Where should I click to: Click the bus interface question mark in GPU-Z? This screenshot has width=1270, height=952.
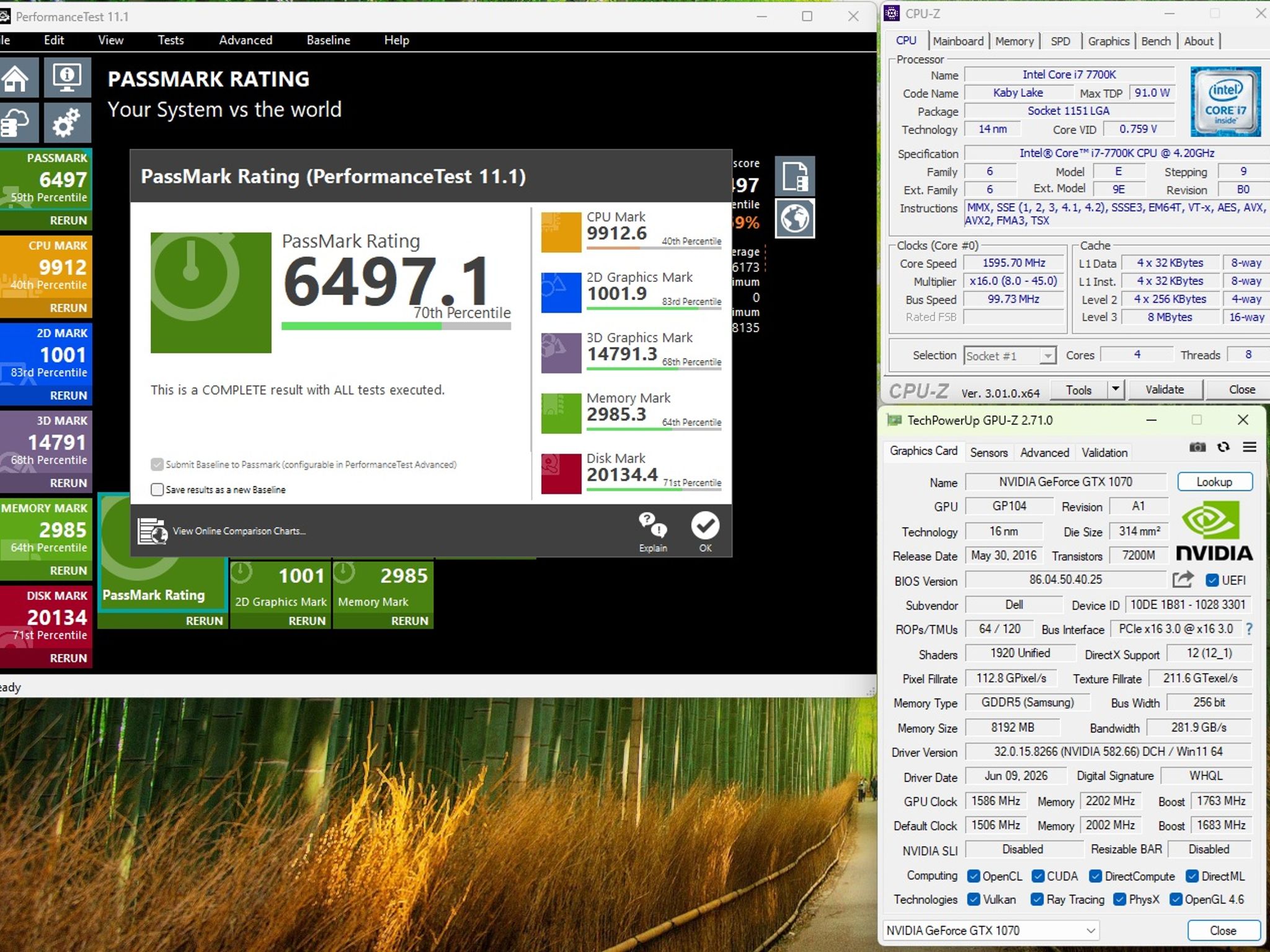coord(1249,629)
